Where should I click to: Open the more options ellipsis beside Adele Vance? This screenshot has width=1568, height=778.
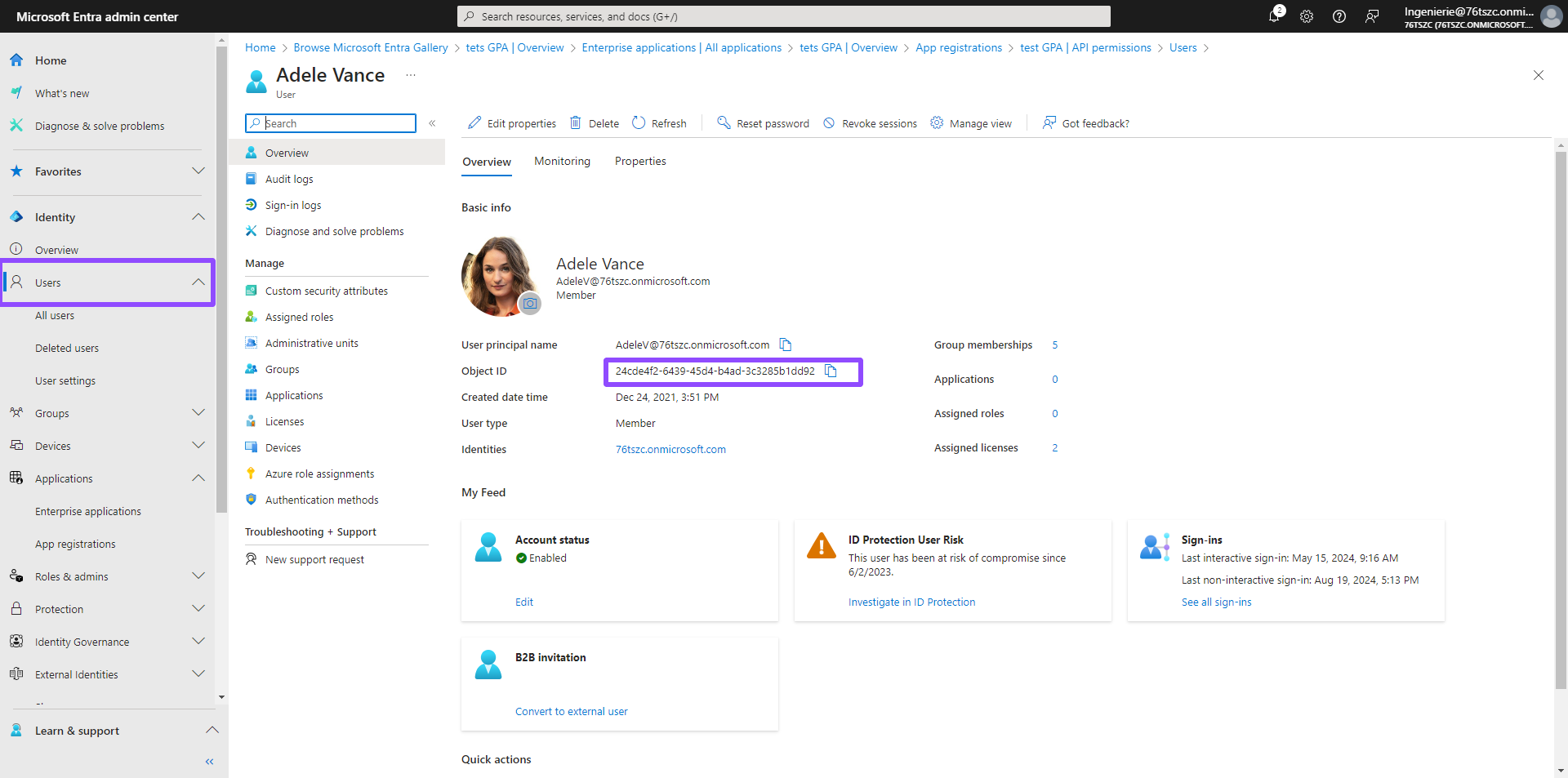[411, 75]
